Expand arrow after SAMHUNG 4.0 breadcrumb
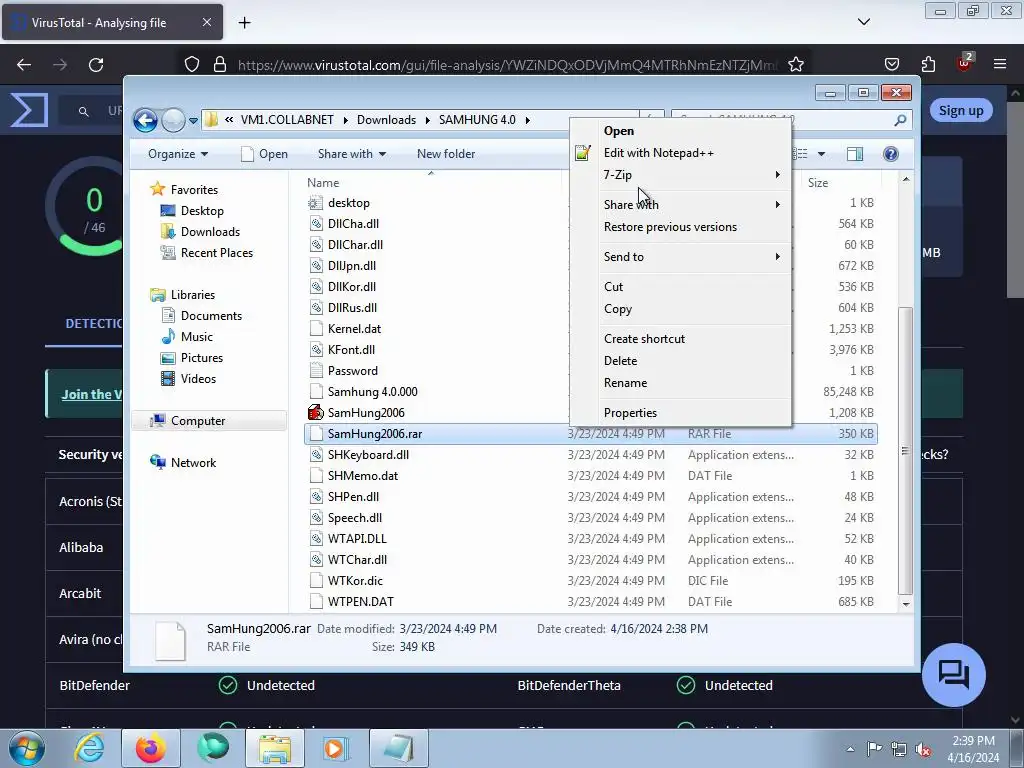 click(527, 120)
